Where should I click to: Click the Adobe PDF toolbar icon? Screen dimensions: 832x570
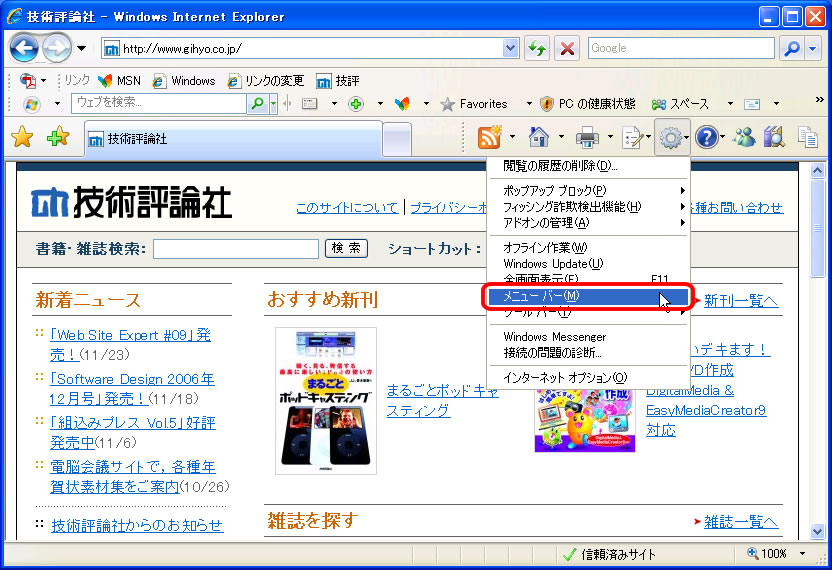point(28,81)
